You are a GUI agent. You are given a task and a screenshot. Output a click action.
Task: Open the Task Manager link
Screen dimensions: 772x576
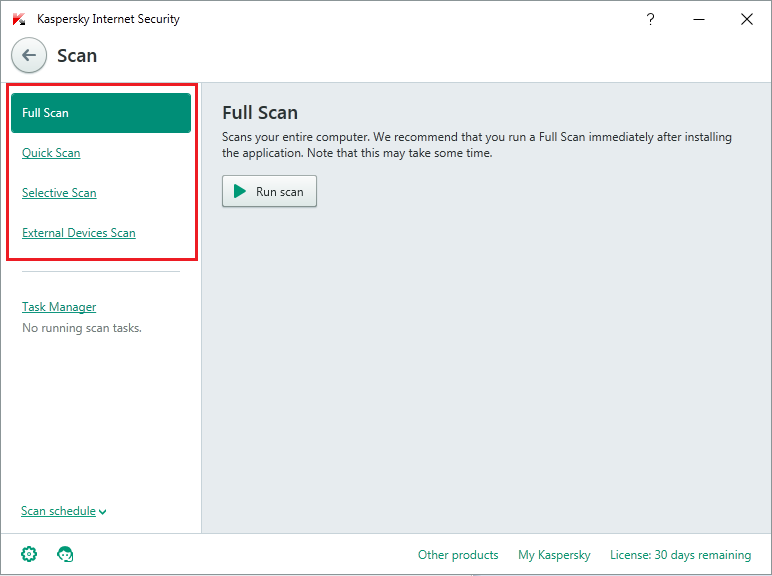(x=59, y=307)
